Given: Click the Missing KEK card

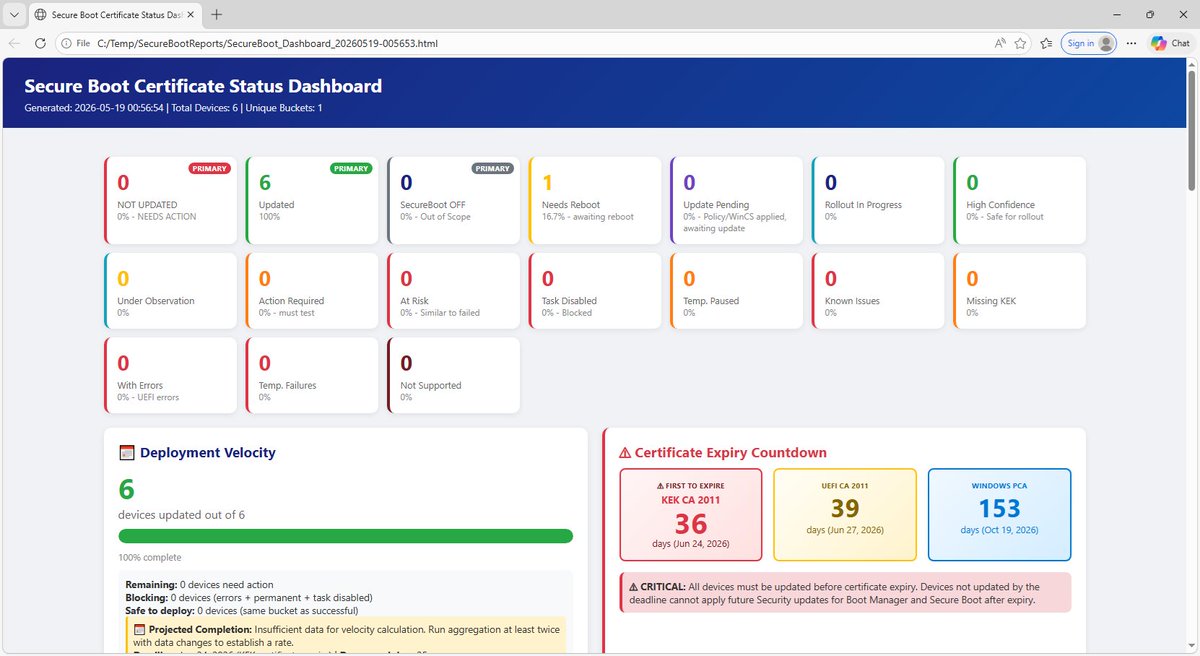Looking at the screenshot, I should coord(1020,290).
